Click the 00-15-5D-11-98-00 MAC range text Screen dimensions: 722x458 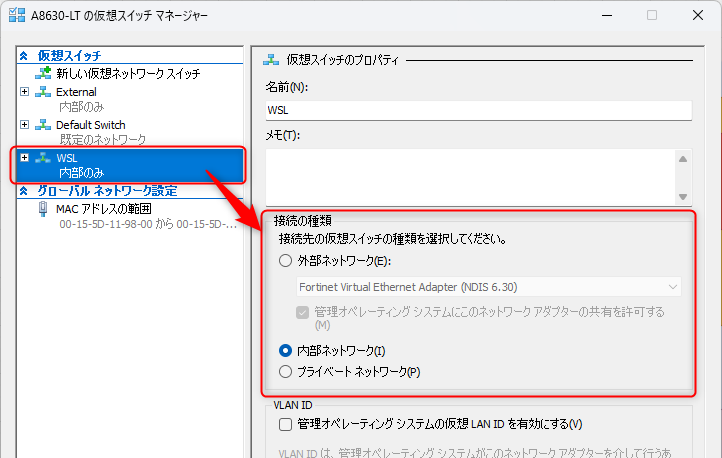pyautogui.click(x=148, y=224)
